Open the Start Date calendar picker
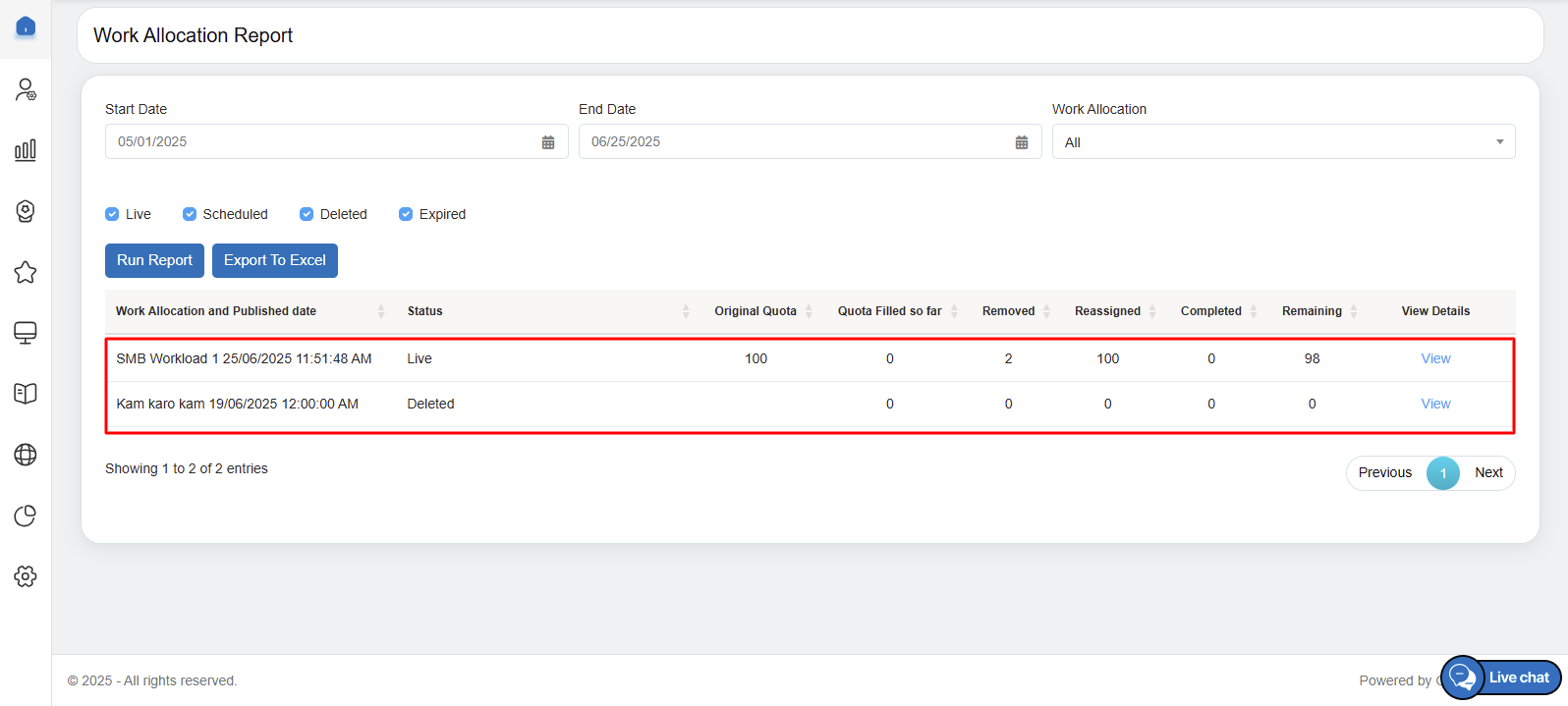1568x706 pixels. (548, 142)
